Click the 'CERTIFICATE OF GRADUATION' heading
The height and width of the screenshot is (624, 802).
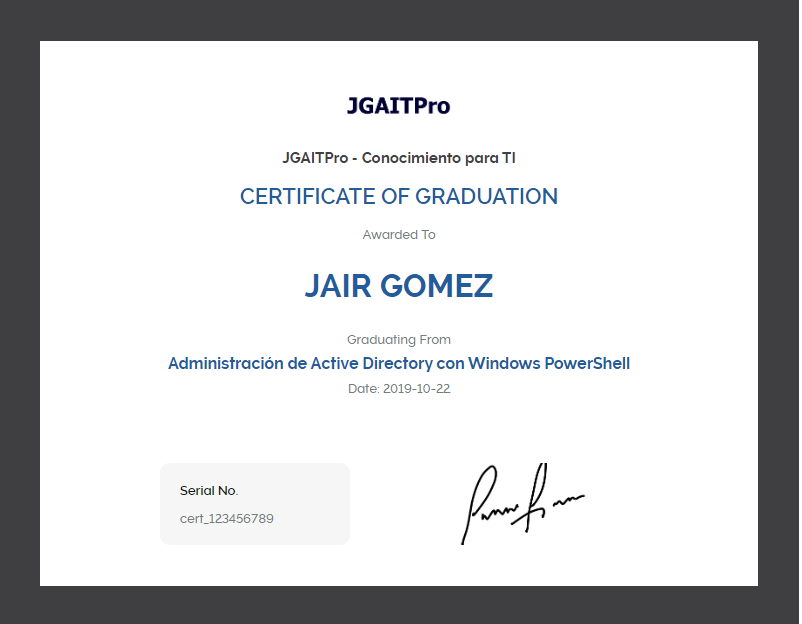399,196
